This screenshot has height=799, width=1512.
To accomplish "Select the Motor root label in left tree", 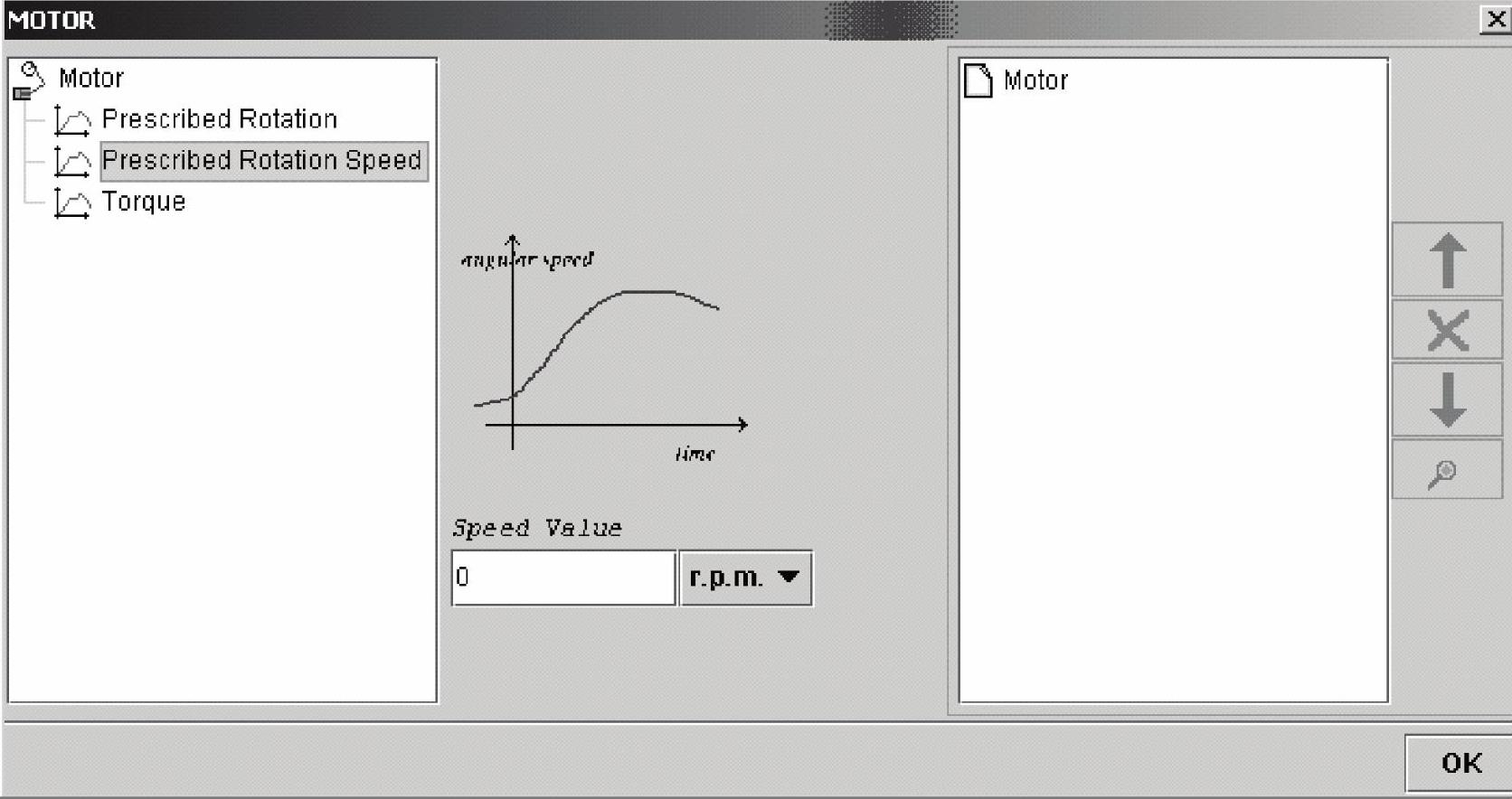I will click(x=90, y=79).
